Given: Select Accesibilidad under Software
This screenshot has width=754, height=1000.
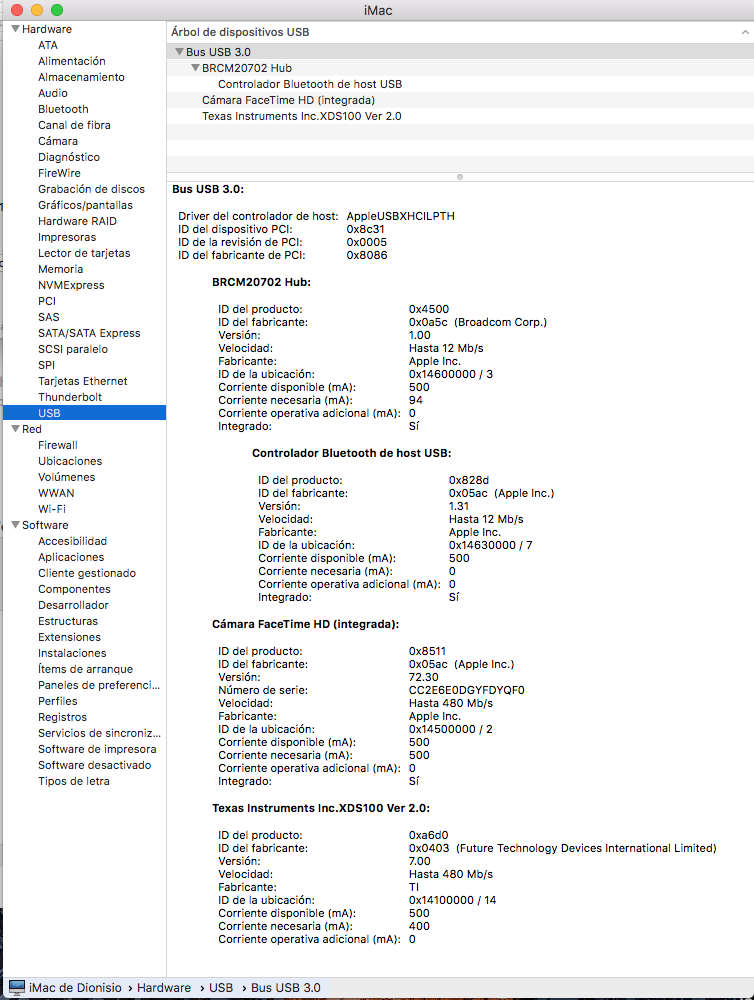Looking at the screenshot, I should [x=72, y=541].
